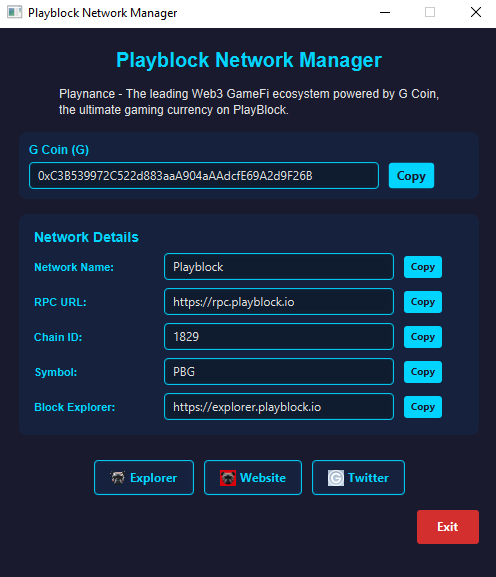496x577 pixels.
Task: Click the Playblock Network Manager cyan heading
Action: 249,60
